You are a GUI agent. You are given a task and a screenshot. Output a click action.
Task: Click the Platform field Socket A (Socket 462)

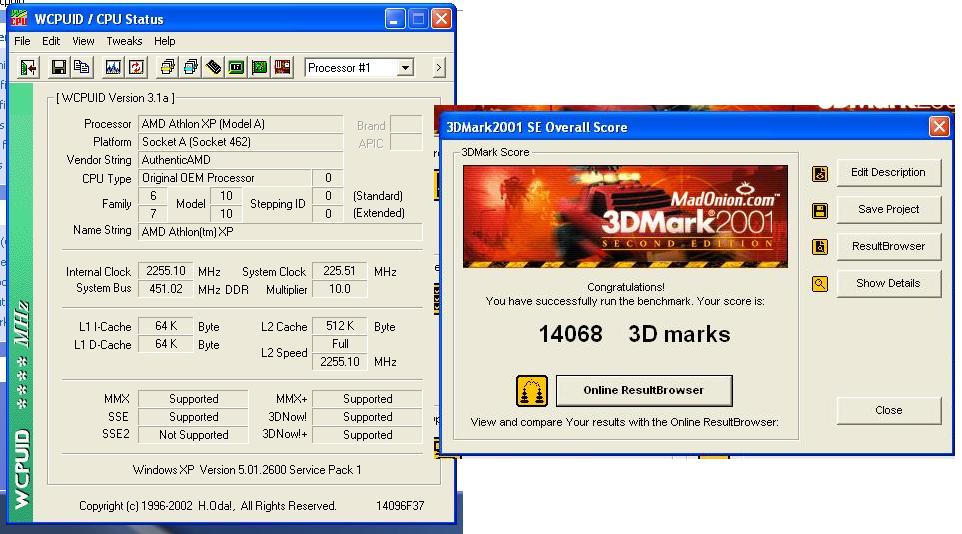click(240, 142)
